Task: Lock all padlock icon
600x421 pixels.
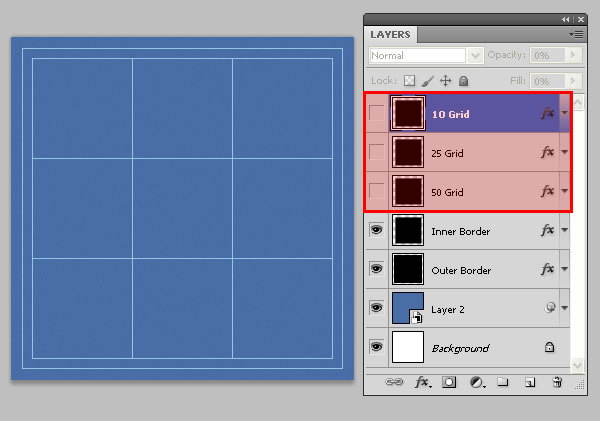Action: 463,81
